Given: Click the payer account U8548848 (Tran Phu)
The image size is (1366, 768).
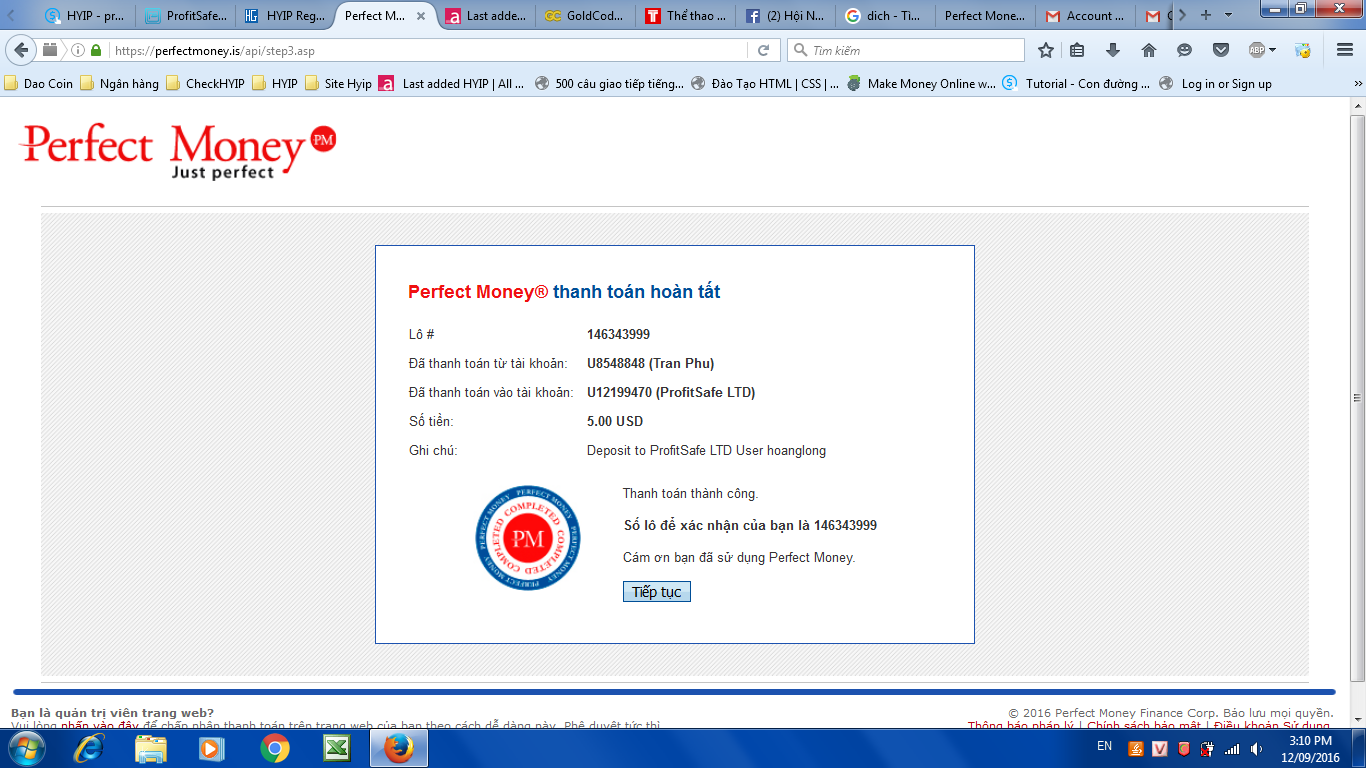Looking at the screenshot, I should pyautogui.click(x=650, y=363).
